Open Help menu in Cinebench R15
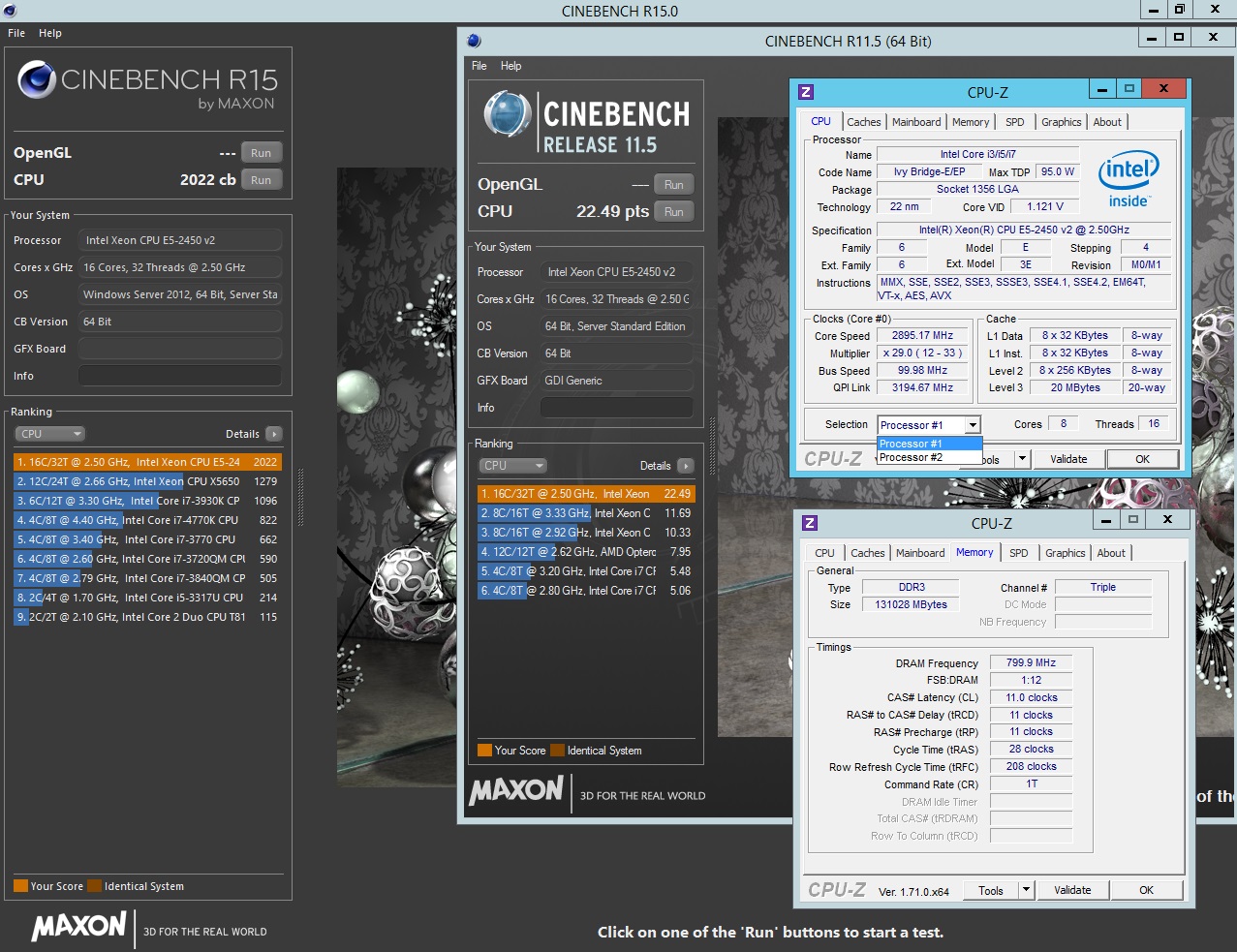This screenshot has width=1237, height=952. tap(50, 33)
